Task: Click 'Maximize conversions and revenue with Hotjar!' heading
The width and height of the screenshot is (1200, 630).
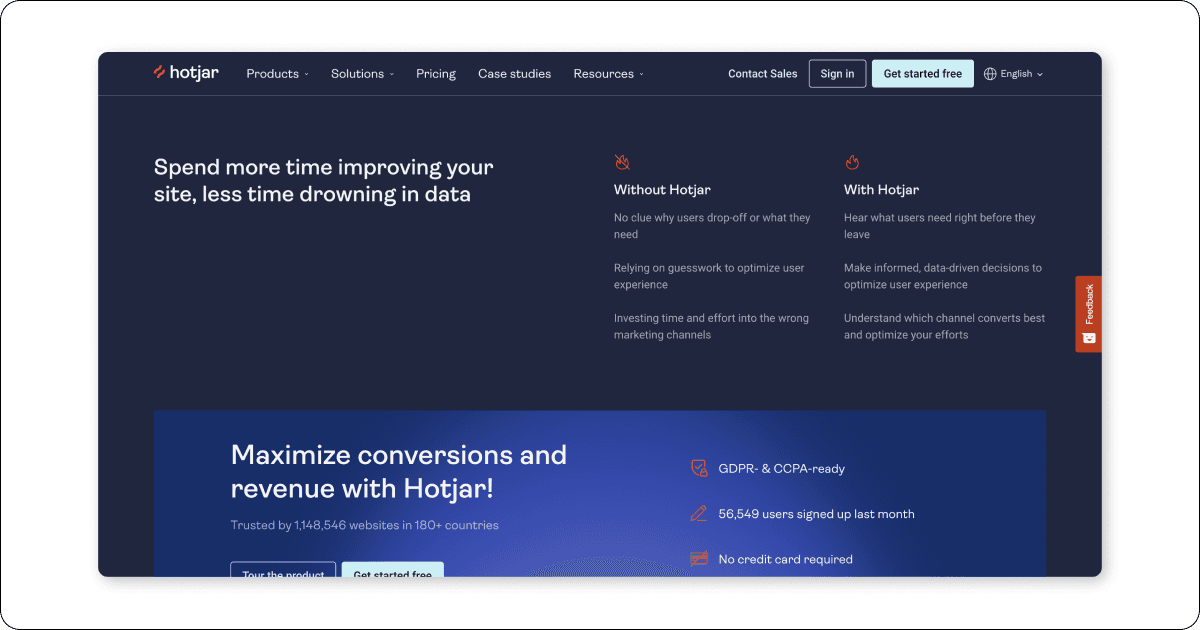Action: [399, 472]
